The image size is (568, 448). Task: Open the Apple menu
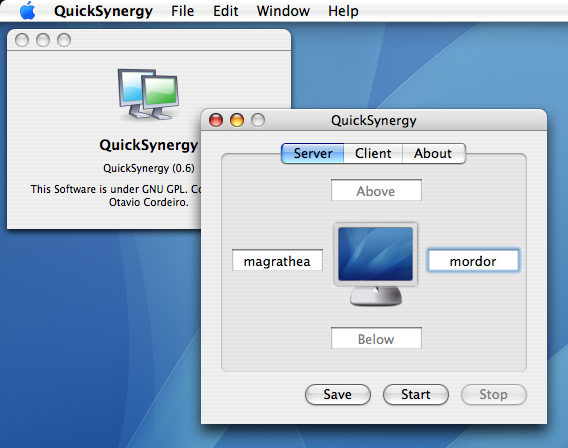pyautogui.click(x=28, y=11)
